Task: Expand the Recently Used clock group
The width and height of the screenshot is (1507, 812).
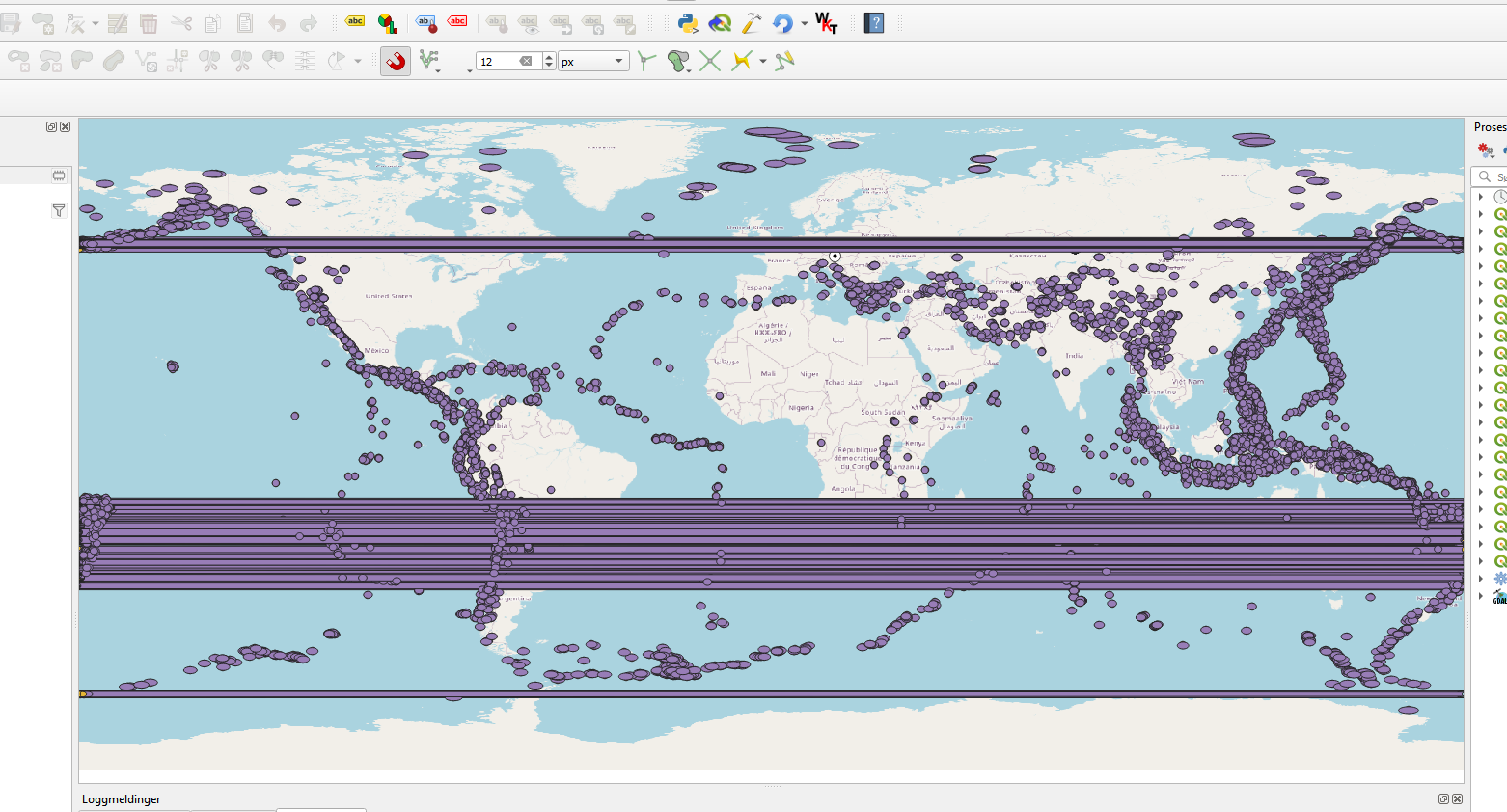Action: (1481, 197)
